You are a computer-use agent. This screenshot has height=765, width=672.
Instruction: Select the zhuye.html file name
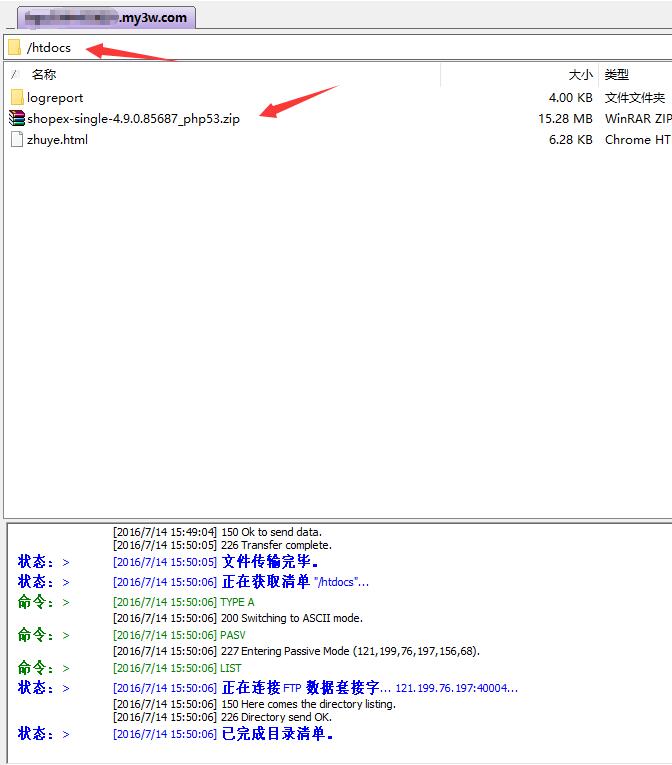point(57,140)
